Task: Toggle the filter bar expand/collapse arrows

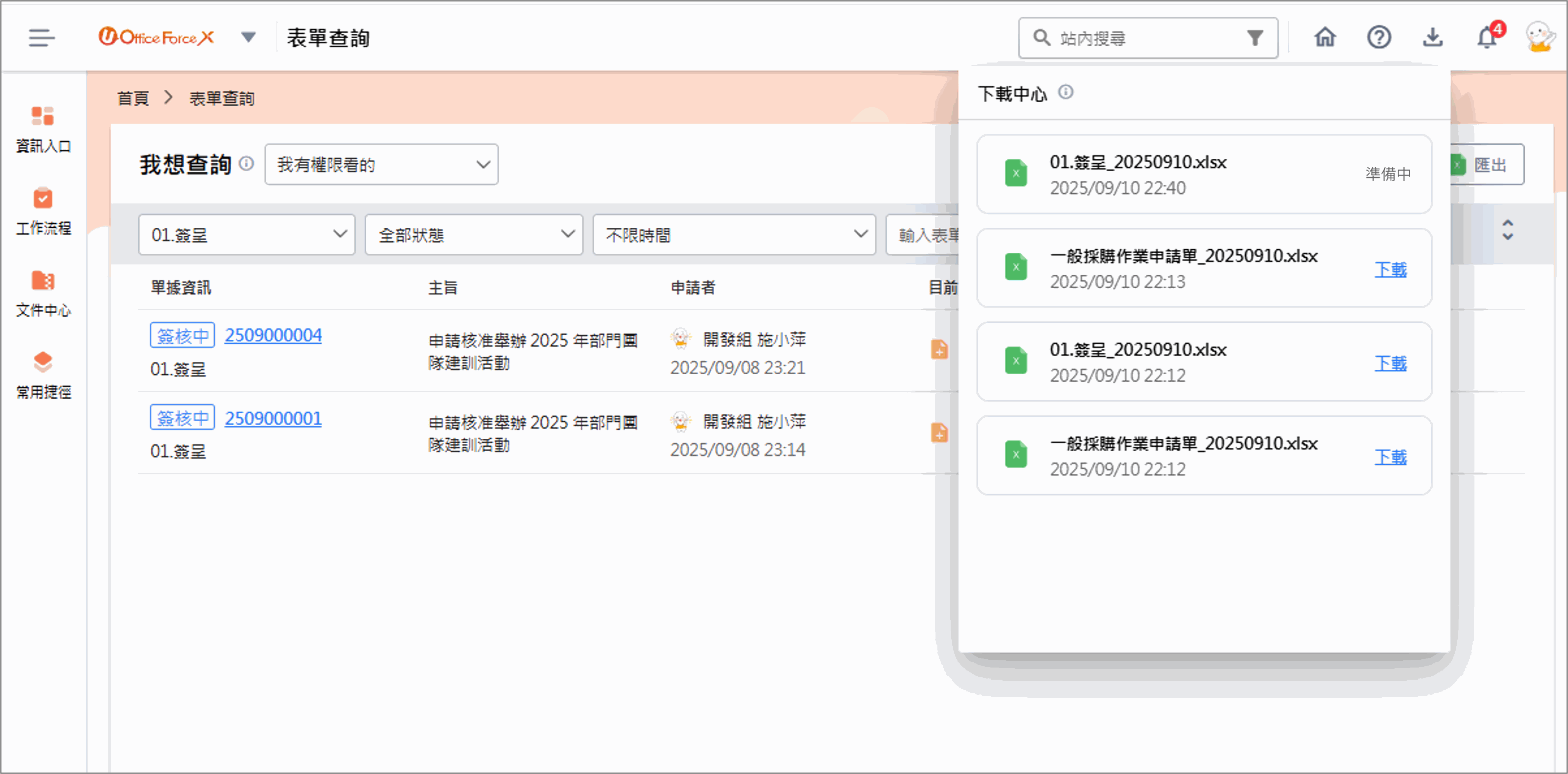Action: (x=1508, y=230)
